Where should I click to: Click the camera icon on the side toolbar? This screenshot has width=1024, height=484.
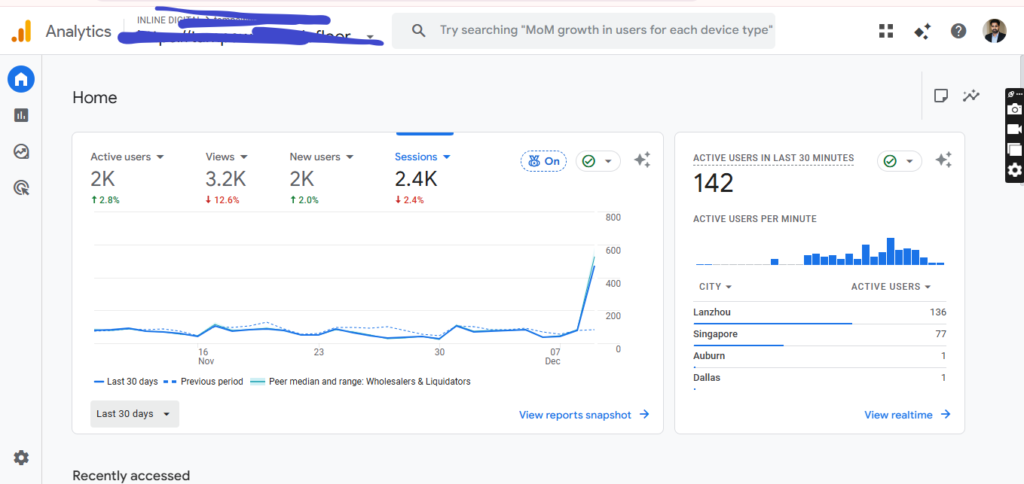[1014, 109]
